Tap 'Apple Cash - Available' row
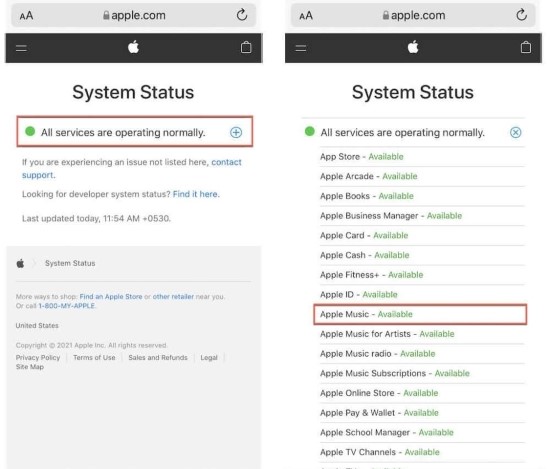 (x=422, y=255)
